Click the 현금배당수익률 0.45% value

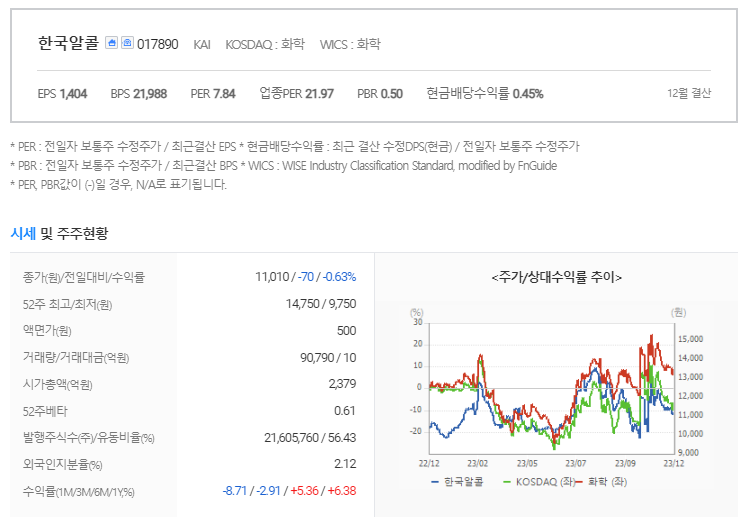484,93
